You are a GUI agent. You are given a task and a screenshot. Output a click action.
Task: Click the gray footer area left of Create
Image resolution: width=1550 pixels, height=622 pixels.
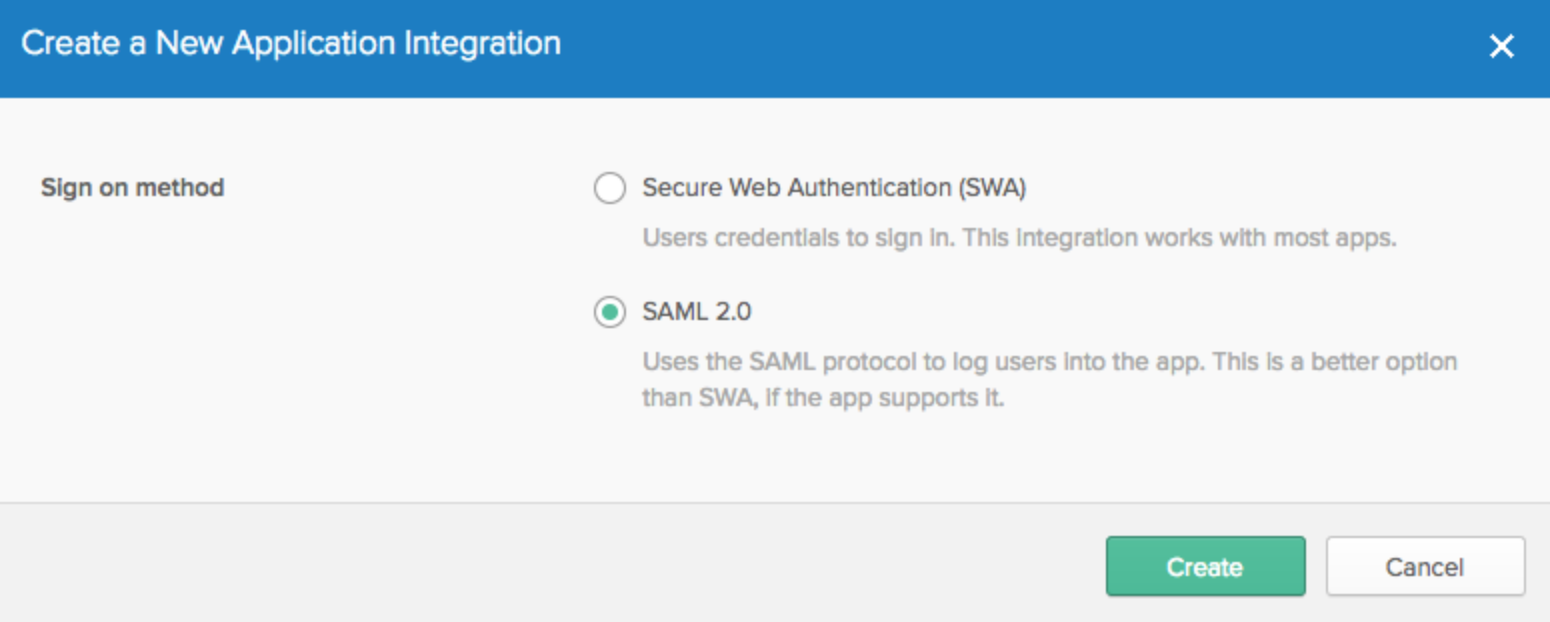pyautogui.click(x=550, y=563)
